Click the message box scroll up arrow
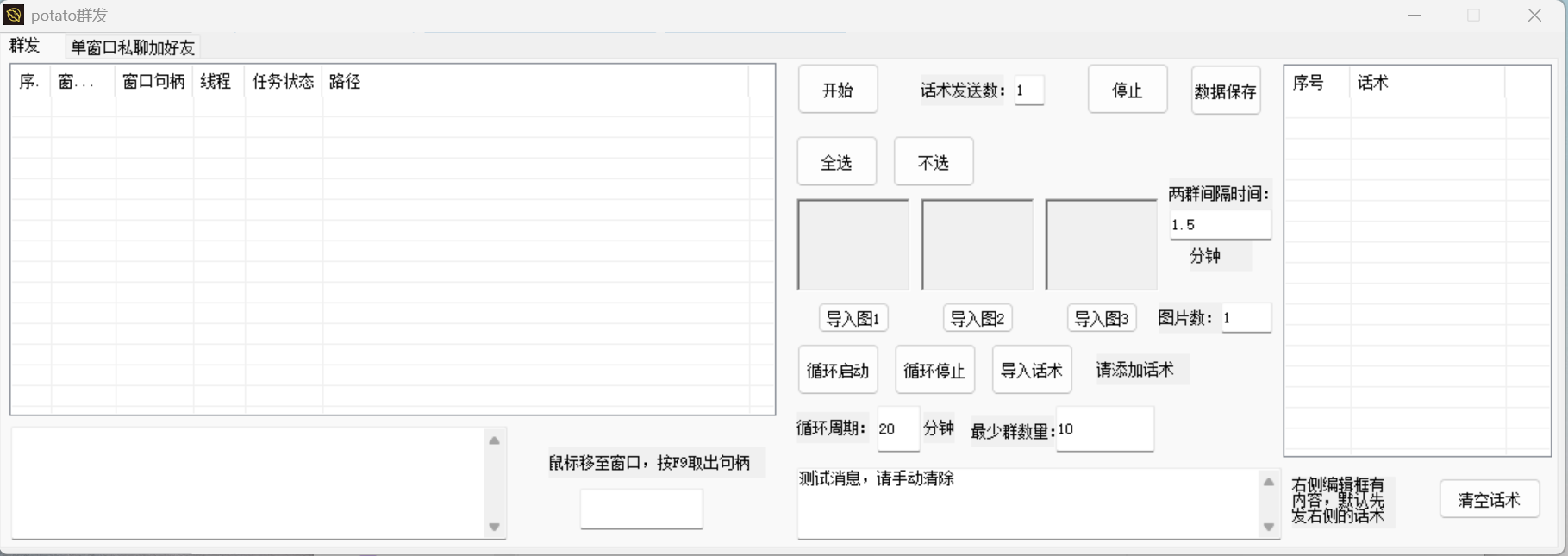The width and height of the screenshot is (1568, 556). [x=1269, y=482]
